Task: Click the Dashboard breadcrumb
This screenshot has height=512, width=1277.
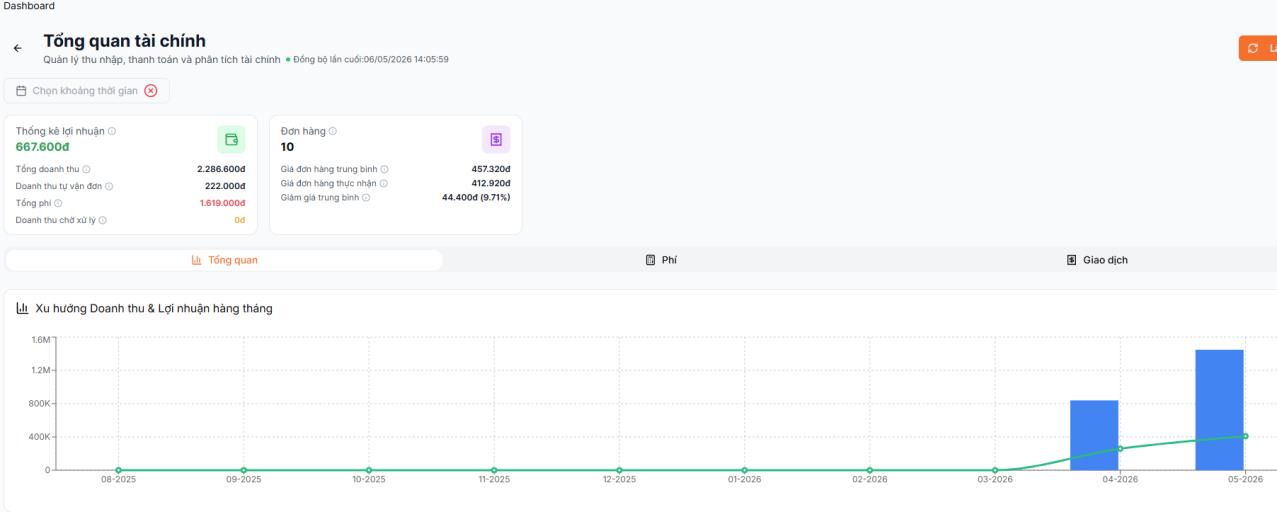Action: (x=29, y=6)
